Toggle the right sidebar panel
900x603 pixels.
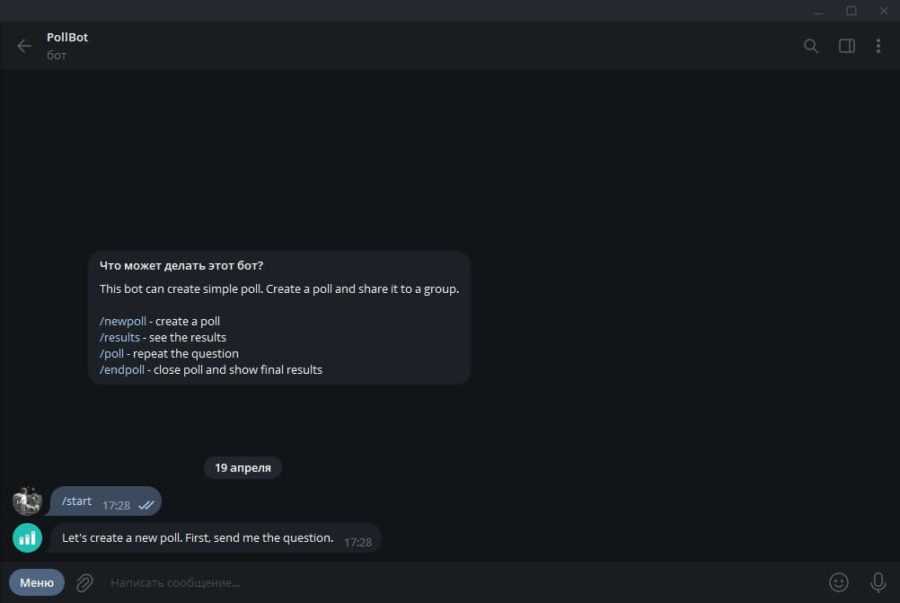[x=846, y=46]
